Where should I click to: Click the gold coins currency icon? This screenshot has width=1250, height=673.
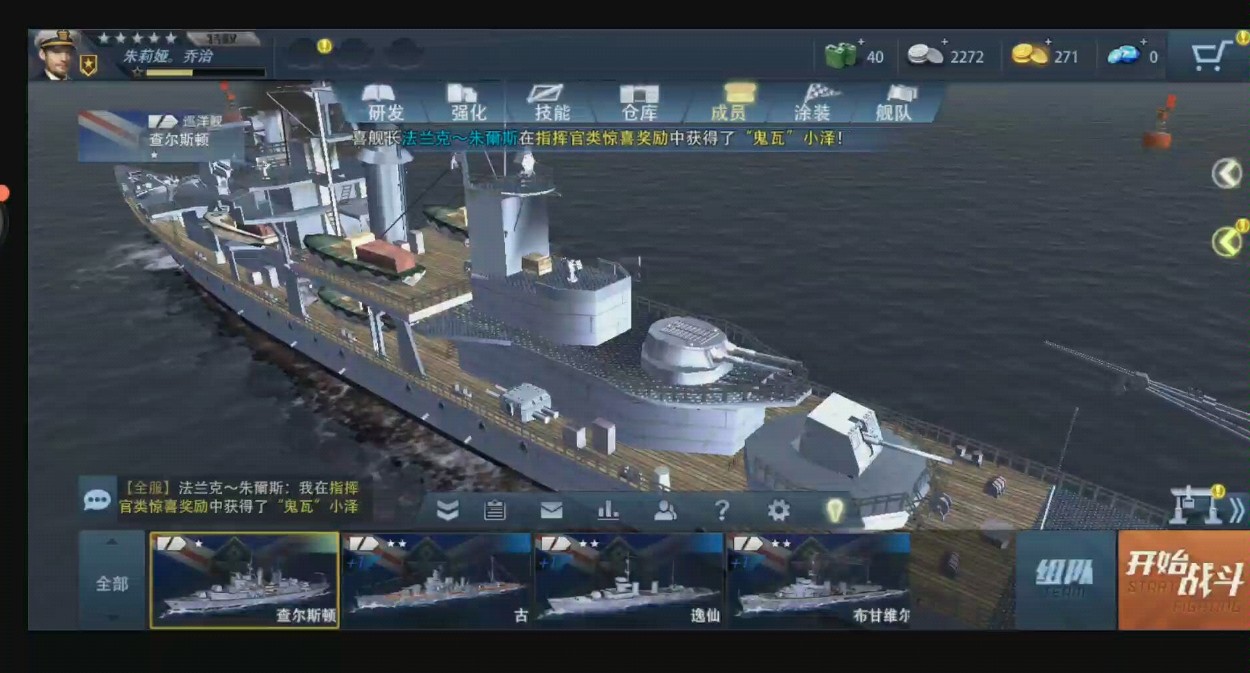click(x=1030, y=55)
